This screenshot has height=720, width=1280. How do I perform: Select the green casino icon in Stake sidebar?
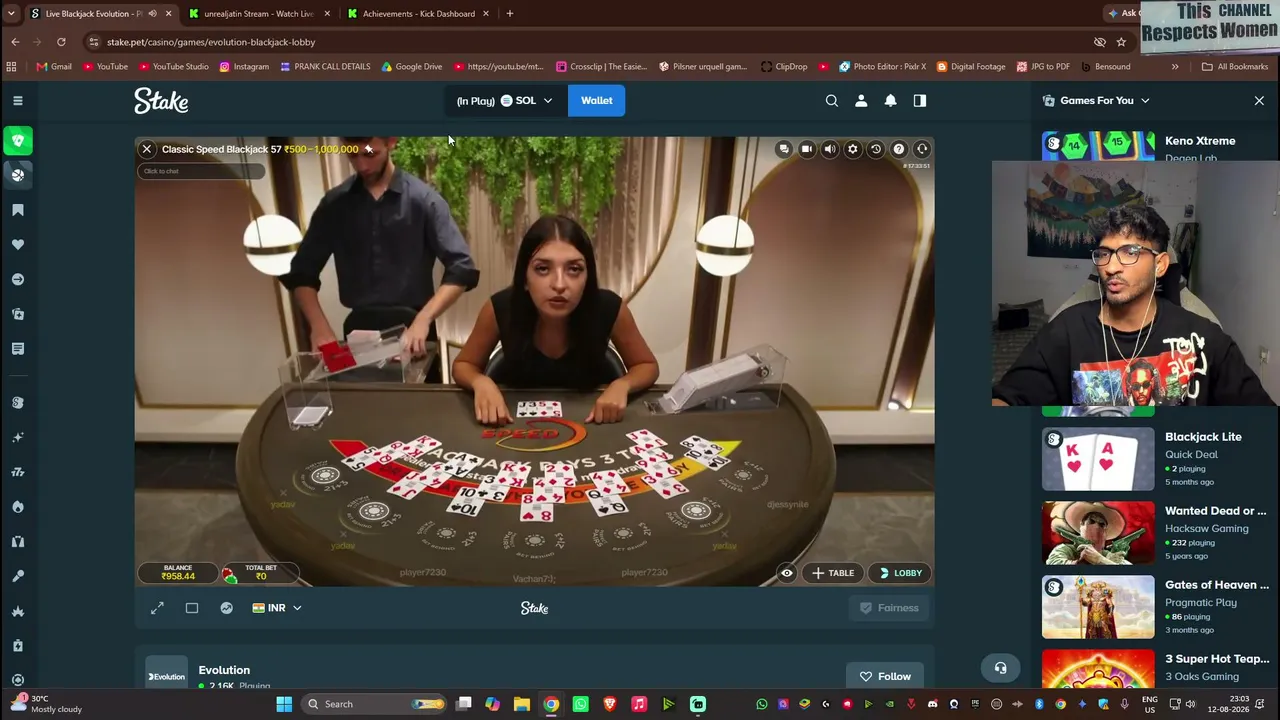tap(18, 141)
